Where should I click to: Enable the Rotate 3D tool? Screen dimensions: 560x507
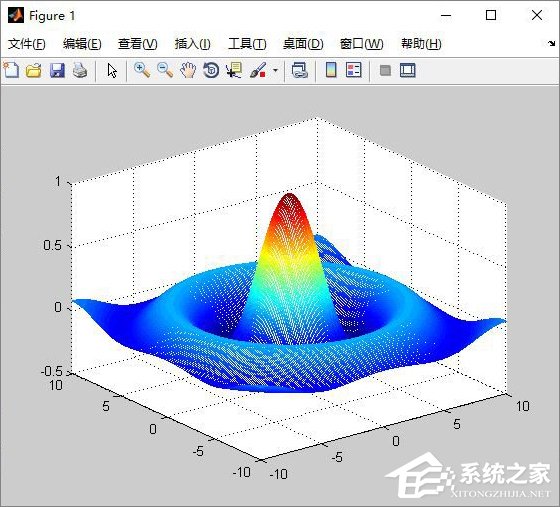[x=211, y=70]
